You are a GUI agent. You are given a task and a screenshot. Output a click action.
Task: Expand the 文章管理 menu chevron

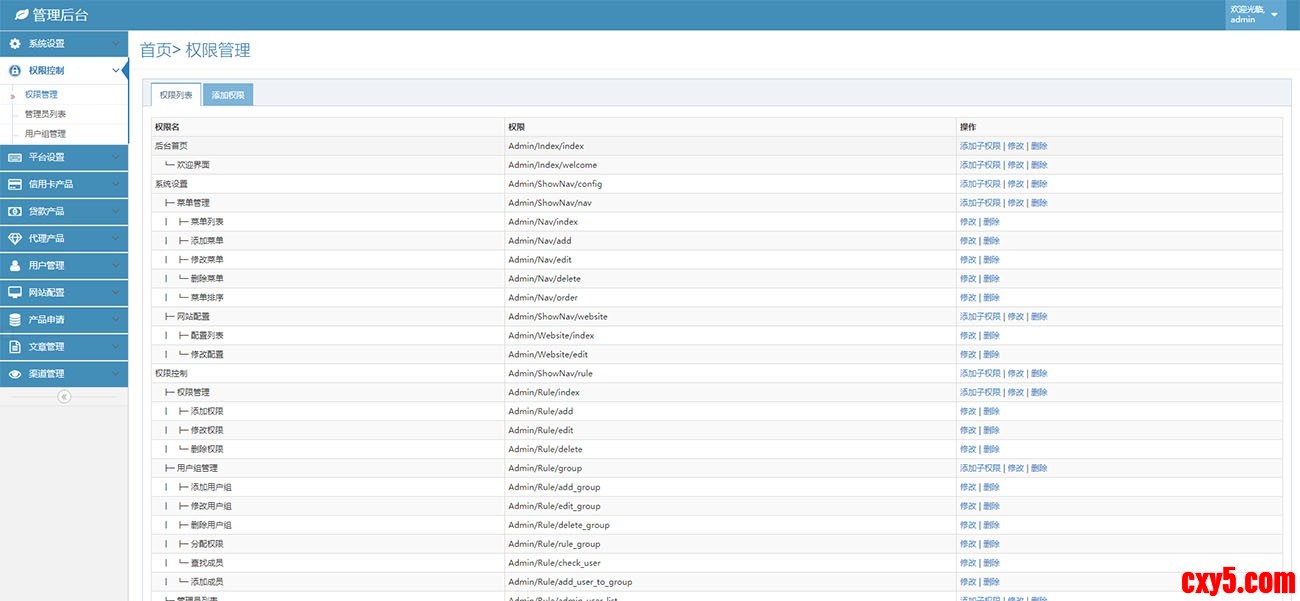tap(116, 347)
